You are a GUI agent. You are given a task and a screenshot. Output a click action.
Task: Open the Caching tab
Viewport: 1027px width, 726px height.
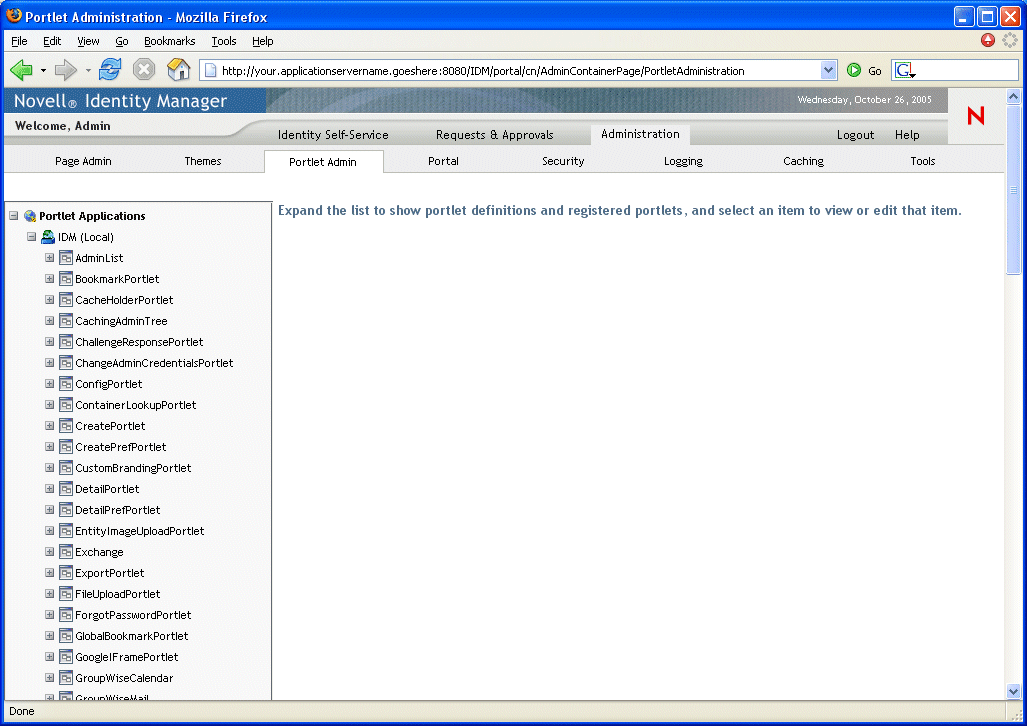pyautogui.click(x=804, y=161)
